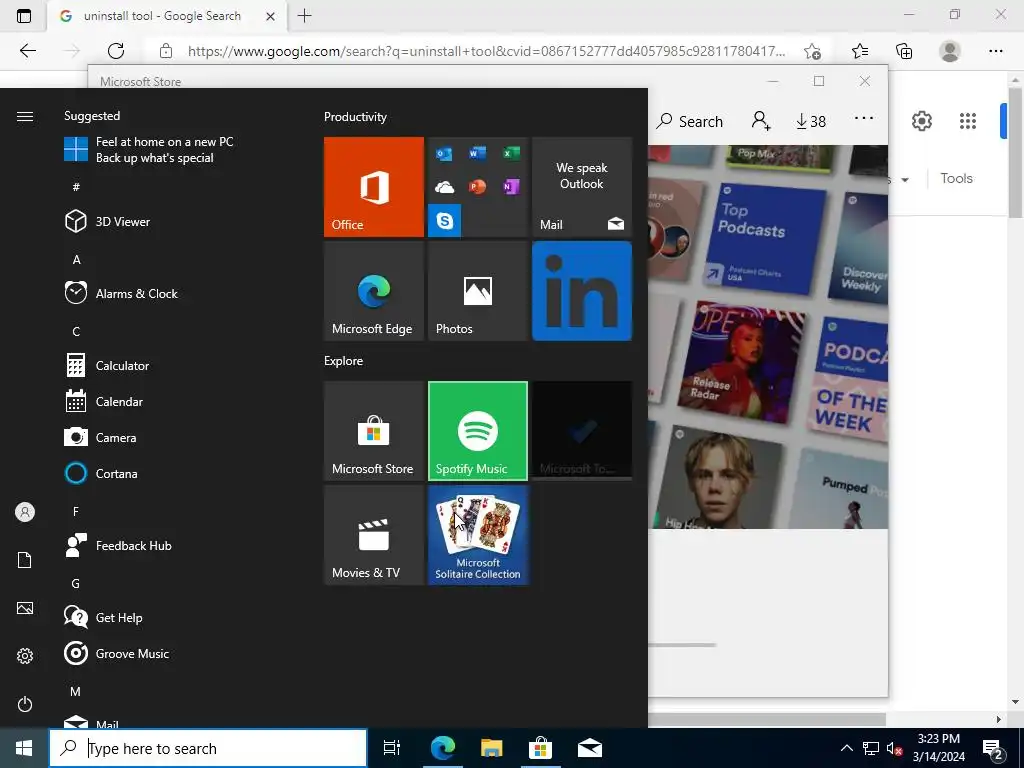
Task: Click the Explore group heading
Action: click(x=344, y=360)
